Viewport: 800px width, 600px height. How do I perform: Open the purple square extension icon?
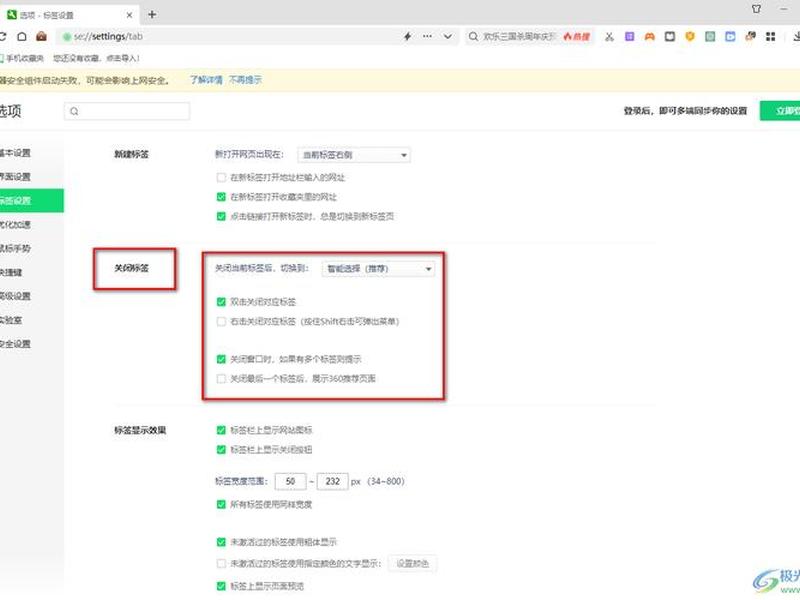coord(630,36)
